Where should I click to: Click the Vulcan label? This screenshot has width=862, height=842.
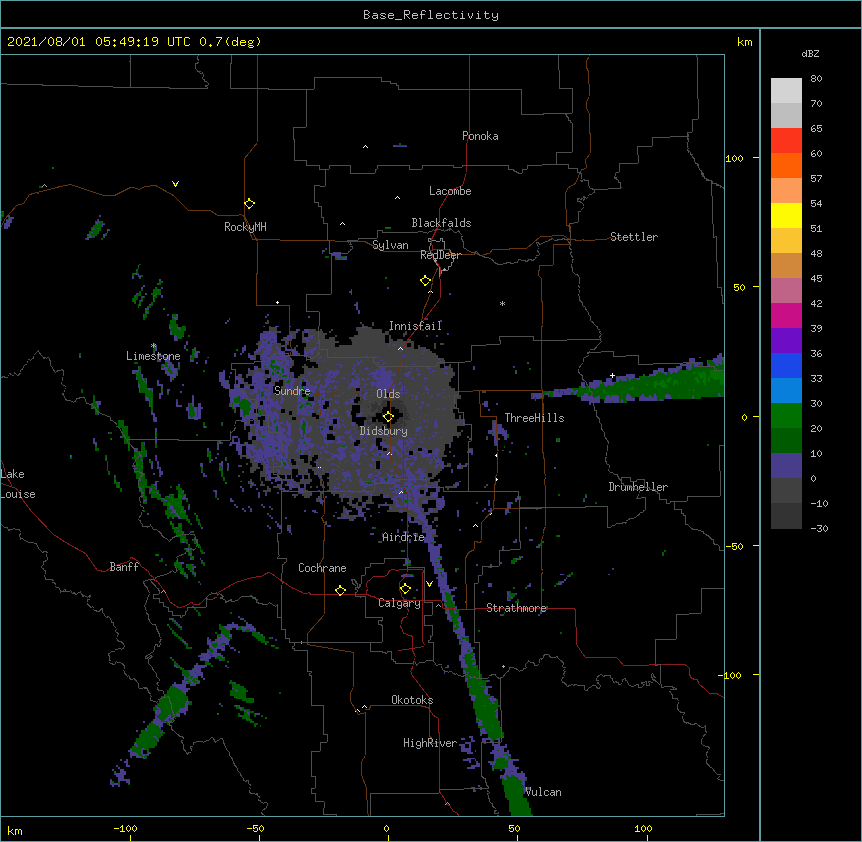543,792
